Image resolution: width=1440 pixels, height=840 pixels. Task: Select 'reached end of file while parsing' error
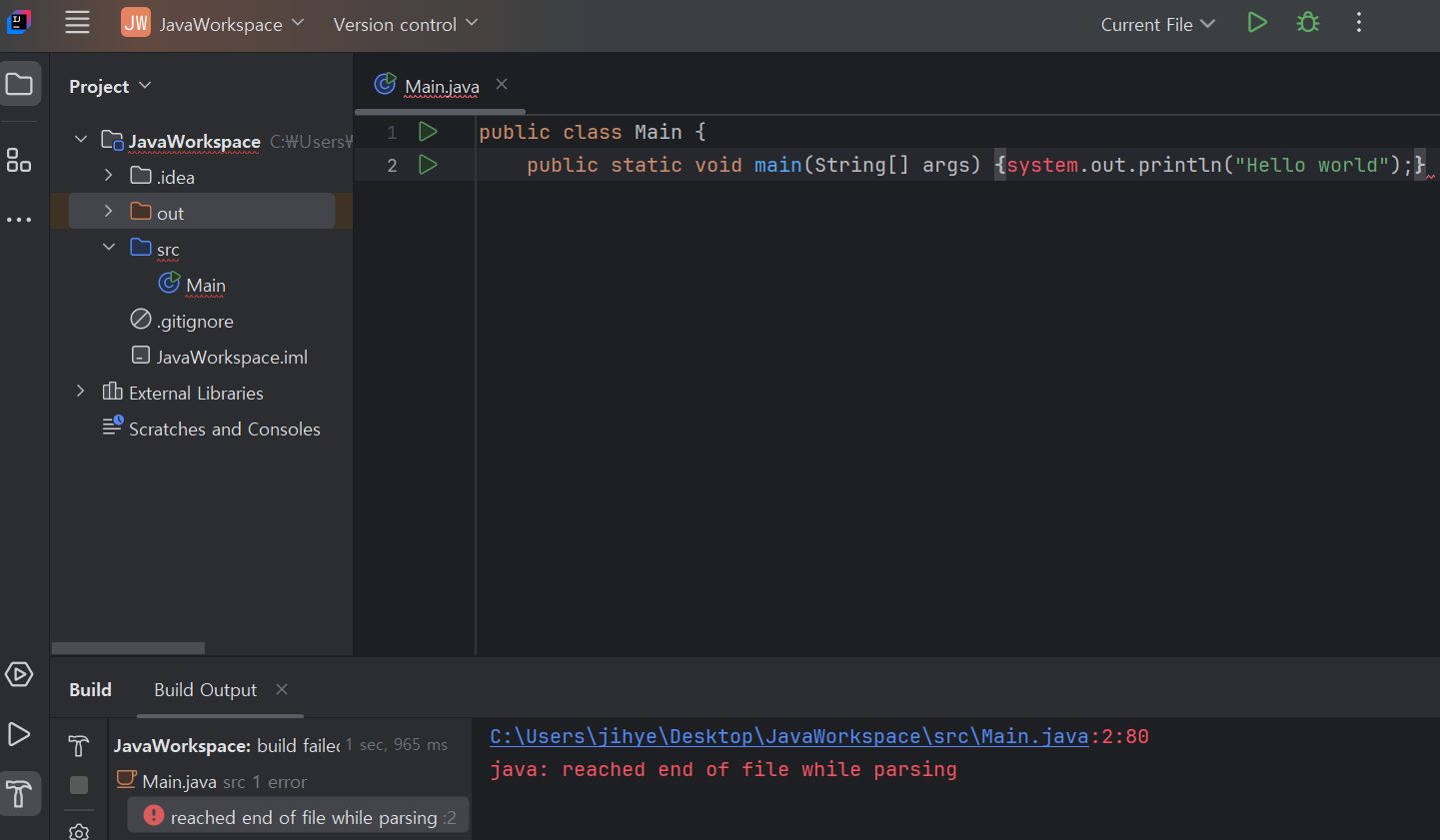[x=298, y=816]
